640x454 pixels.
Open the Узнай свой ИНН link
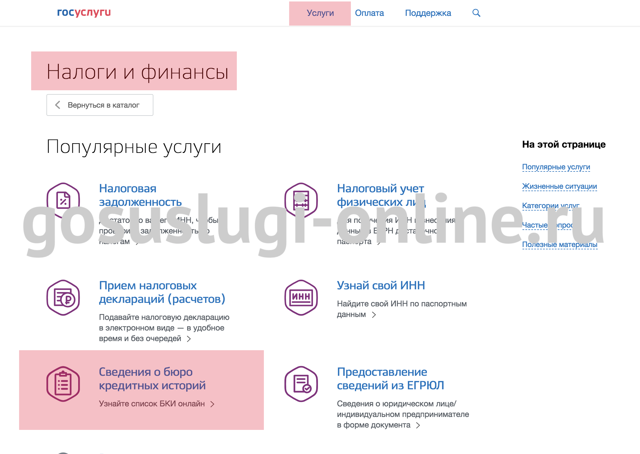pos(381,285)
